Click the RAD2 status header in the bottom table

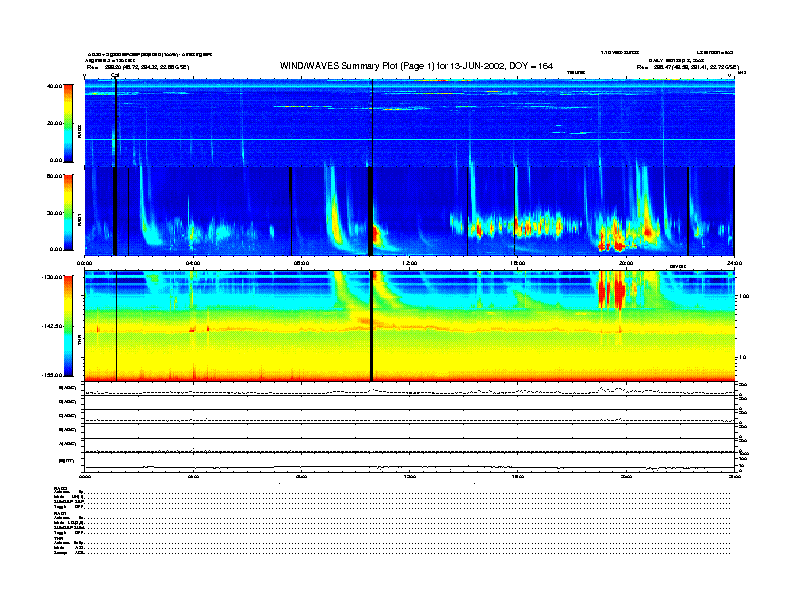[60, 487]
